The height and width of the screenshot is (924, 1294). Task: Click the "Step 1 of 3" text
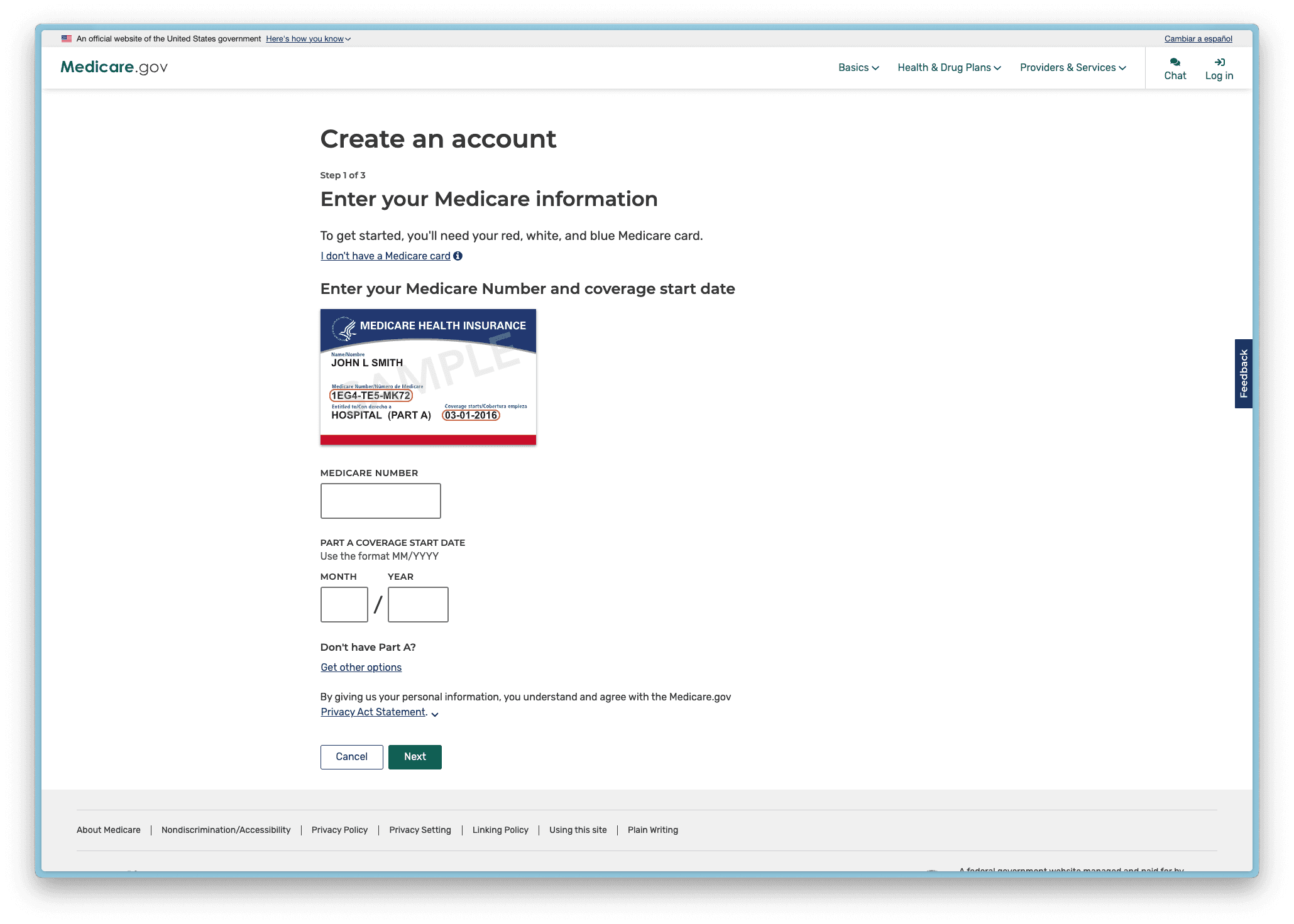point(343,175)
